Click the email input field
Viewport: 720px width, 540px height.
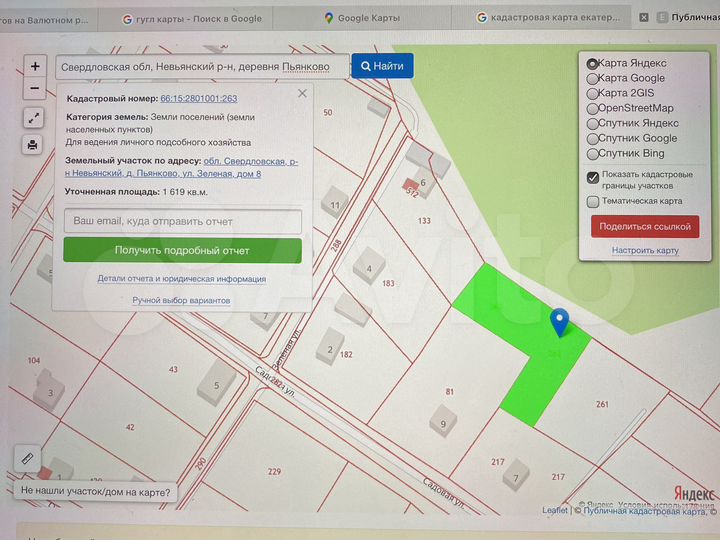182,221
